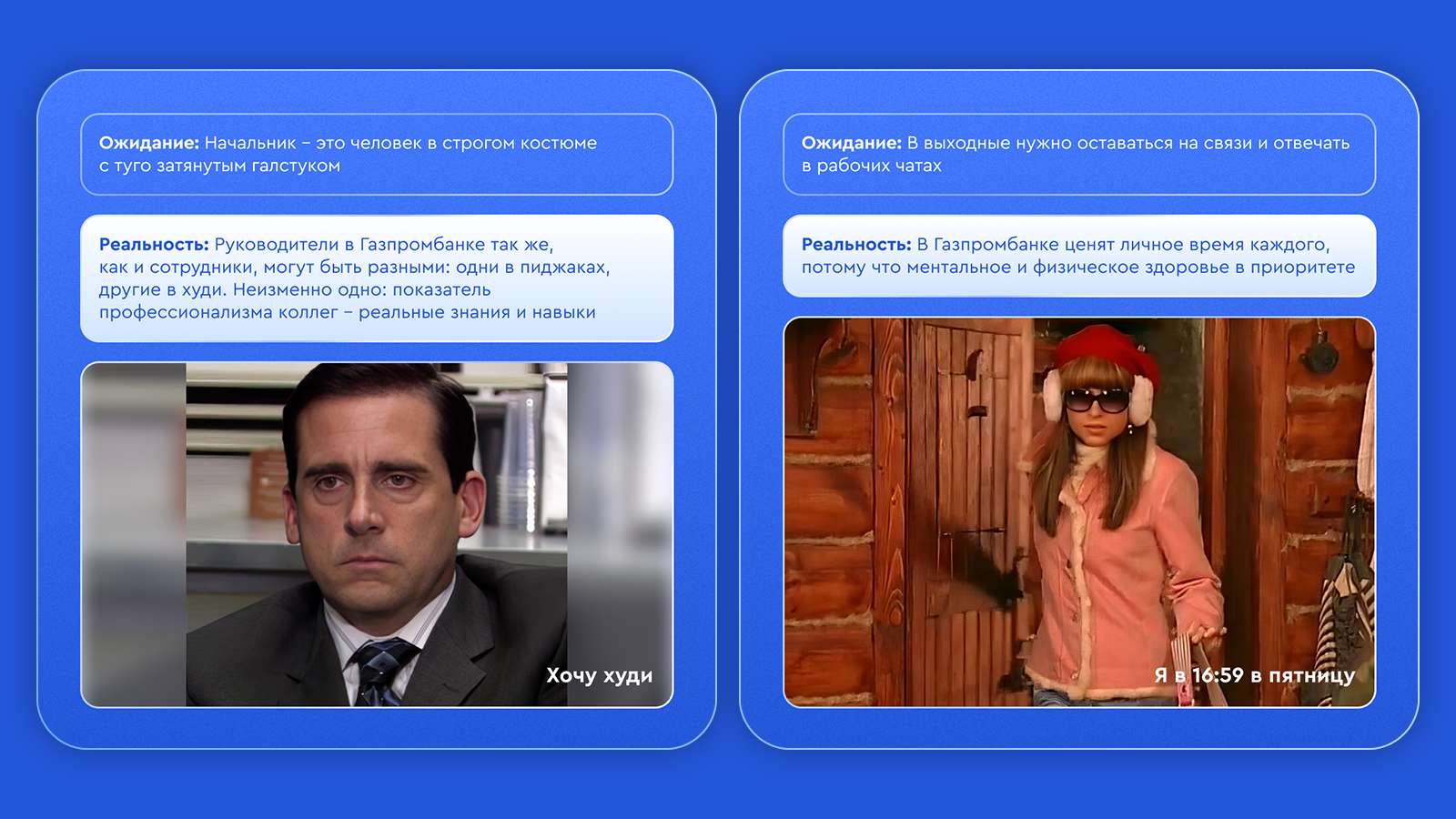Click the expectation box about weekend work chats
Viewport: 1456px width, 819px height.
pos(1079,154)
